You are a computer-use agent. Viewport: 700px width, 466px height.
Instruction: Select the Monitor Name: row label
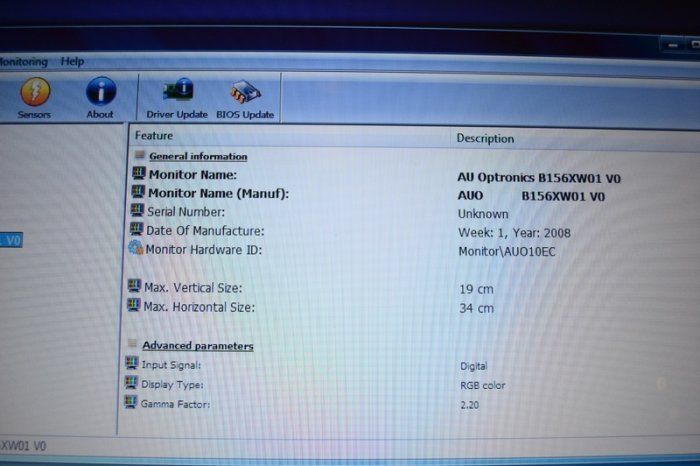pos(193,175)
